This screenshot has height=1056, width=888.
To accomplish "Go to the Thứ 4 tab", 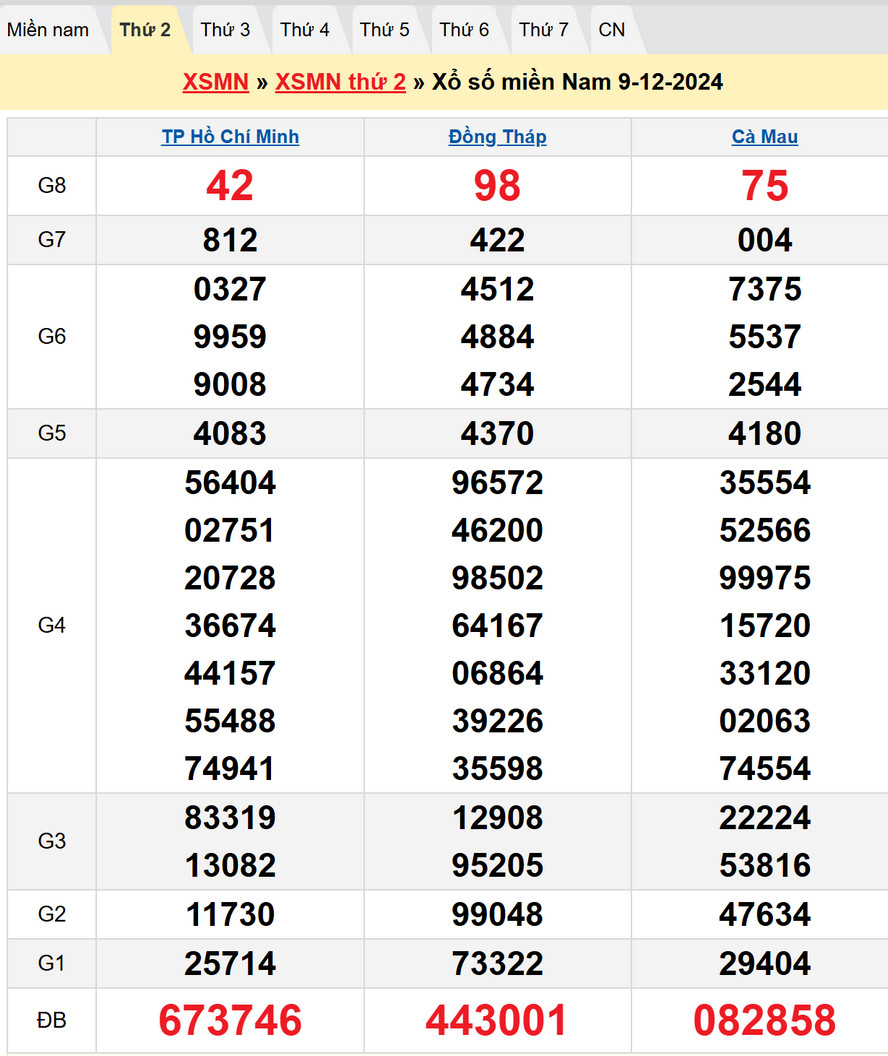I will 305,30.
